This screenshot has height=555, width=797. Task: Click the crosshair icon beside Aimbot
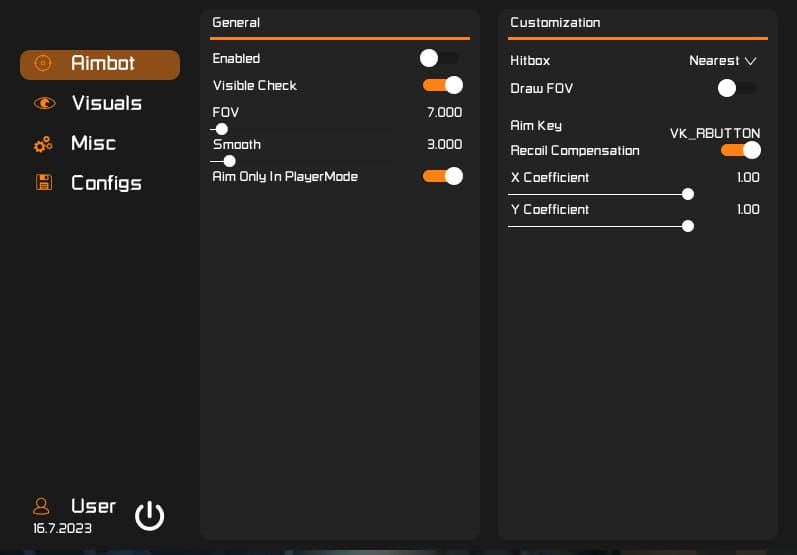[43, 64]
